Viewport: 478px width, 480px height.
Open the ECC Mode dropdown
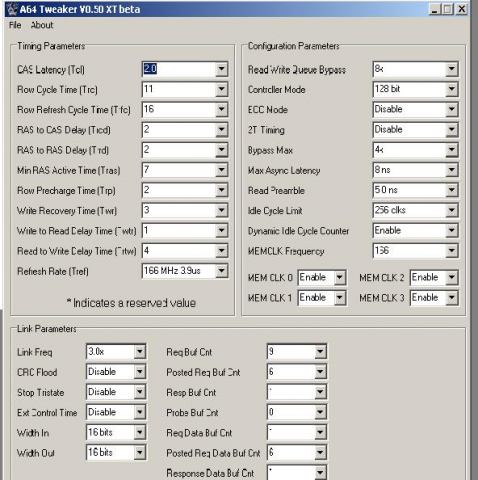[451, 110]
